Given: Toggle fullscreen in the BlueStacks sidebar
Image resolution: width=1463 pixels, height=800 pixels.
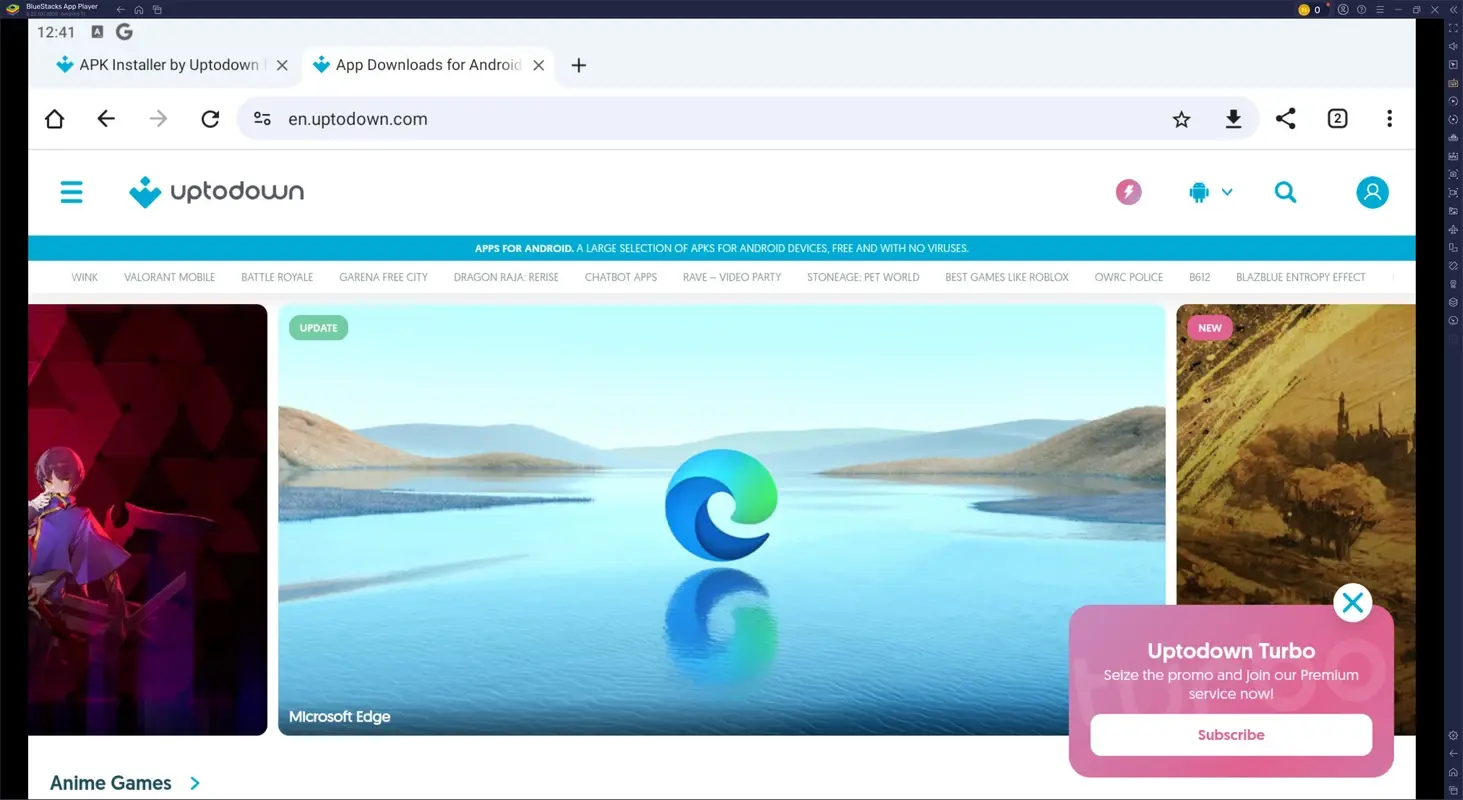Looking at the screenshot, I should tap(1452, 29).
